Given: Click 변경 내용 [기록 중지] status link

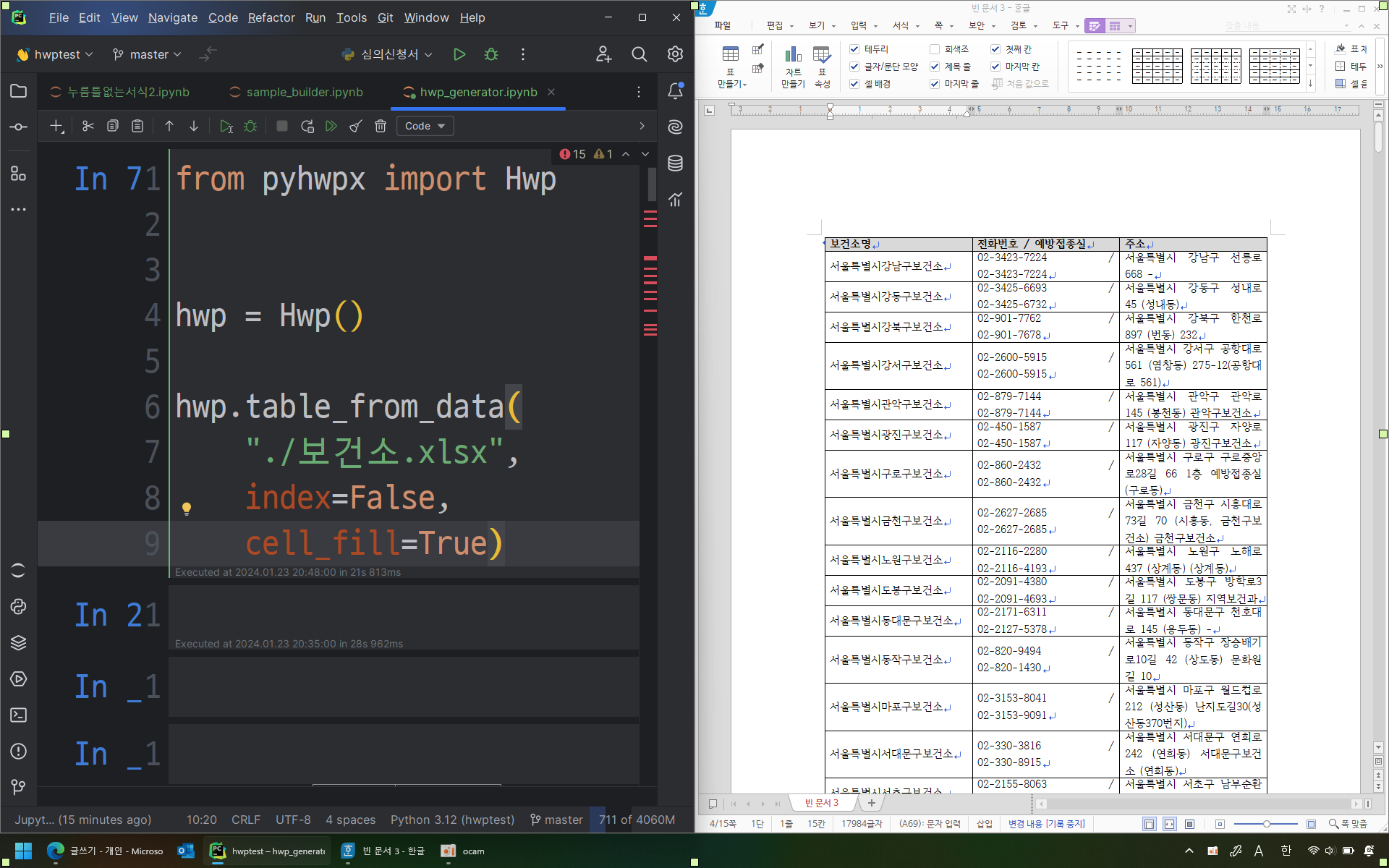Looking at the screenshot, I should click(x=1046, y=824).
